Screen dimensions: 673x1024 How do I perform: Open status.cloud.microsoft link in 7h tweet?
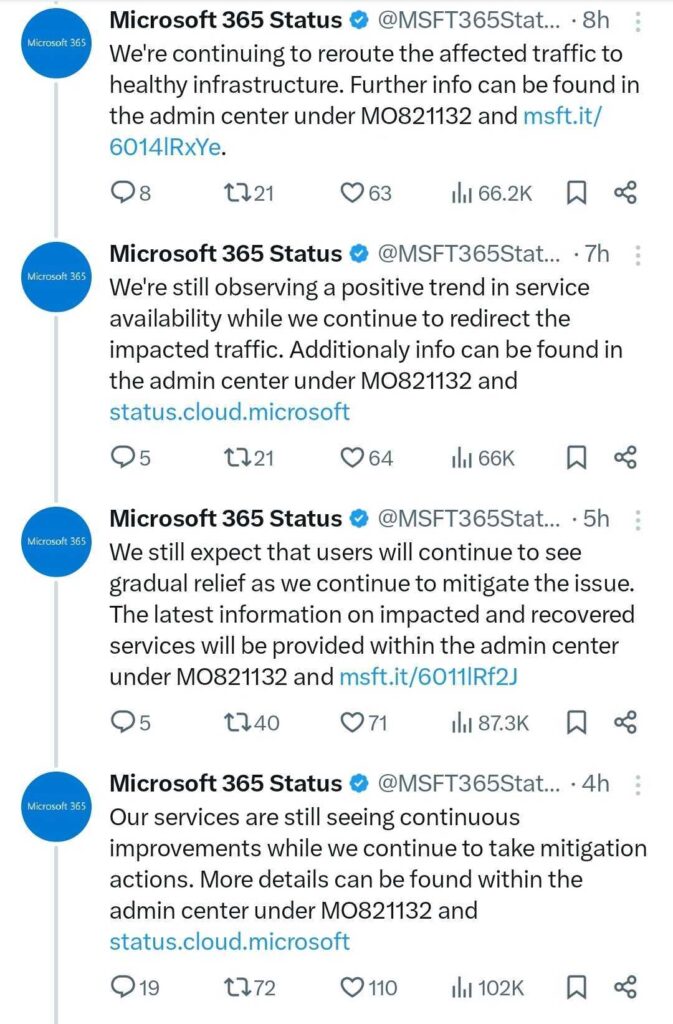[x=230, y=411]
